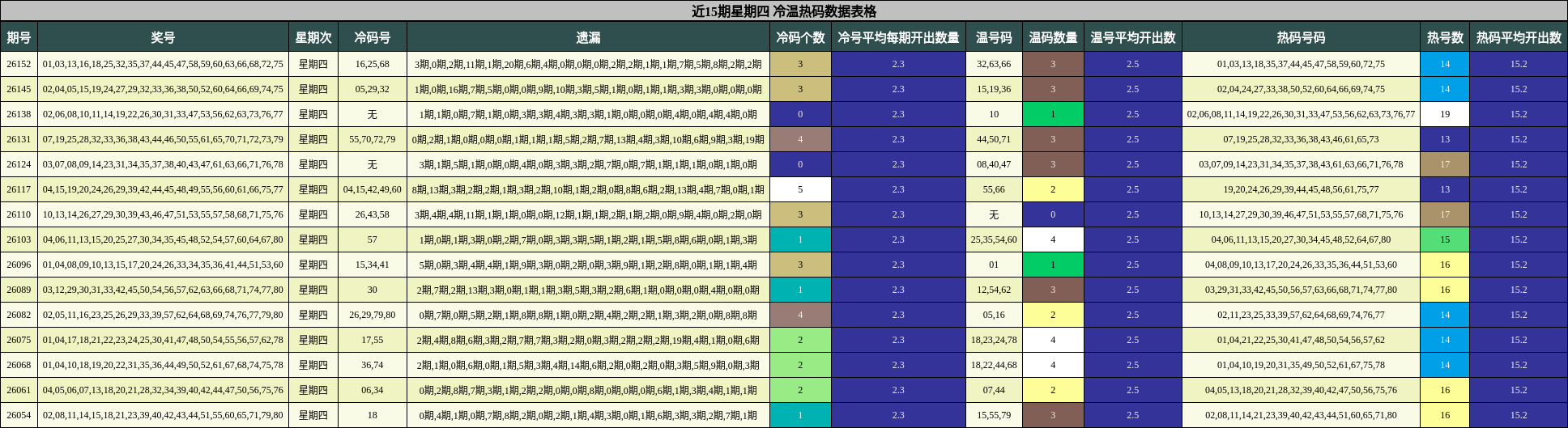Viewport: 1568px width, 428px height.
Task: Select the 无 warm-number cell in row 26110
Action: point(994,214)
